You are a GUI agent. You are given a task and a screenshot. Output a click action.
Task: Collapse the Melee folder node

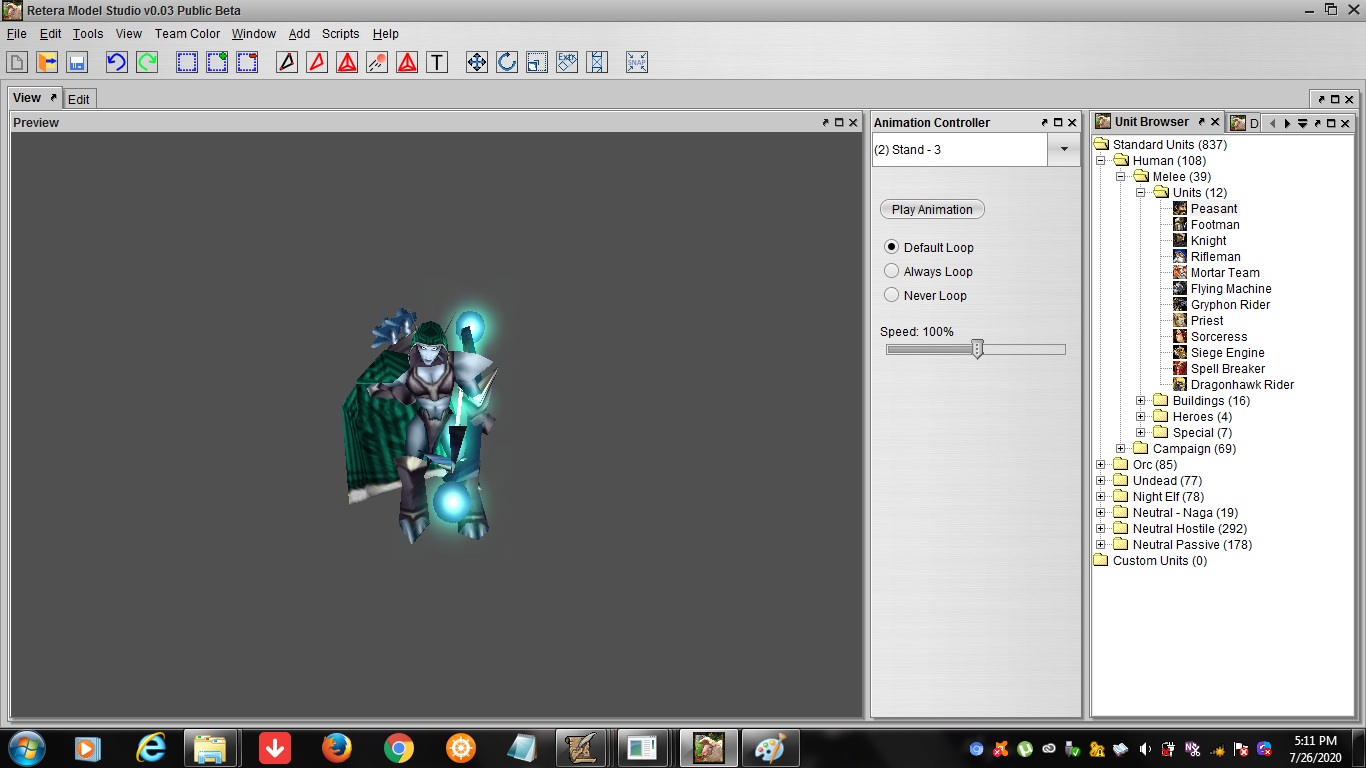[x=1121, y=177]
